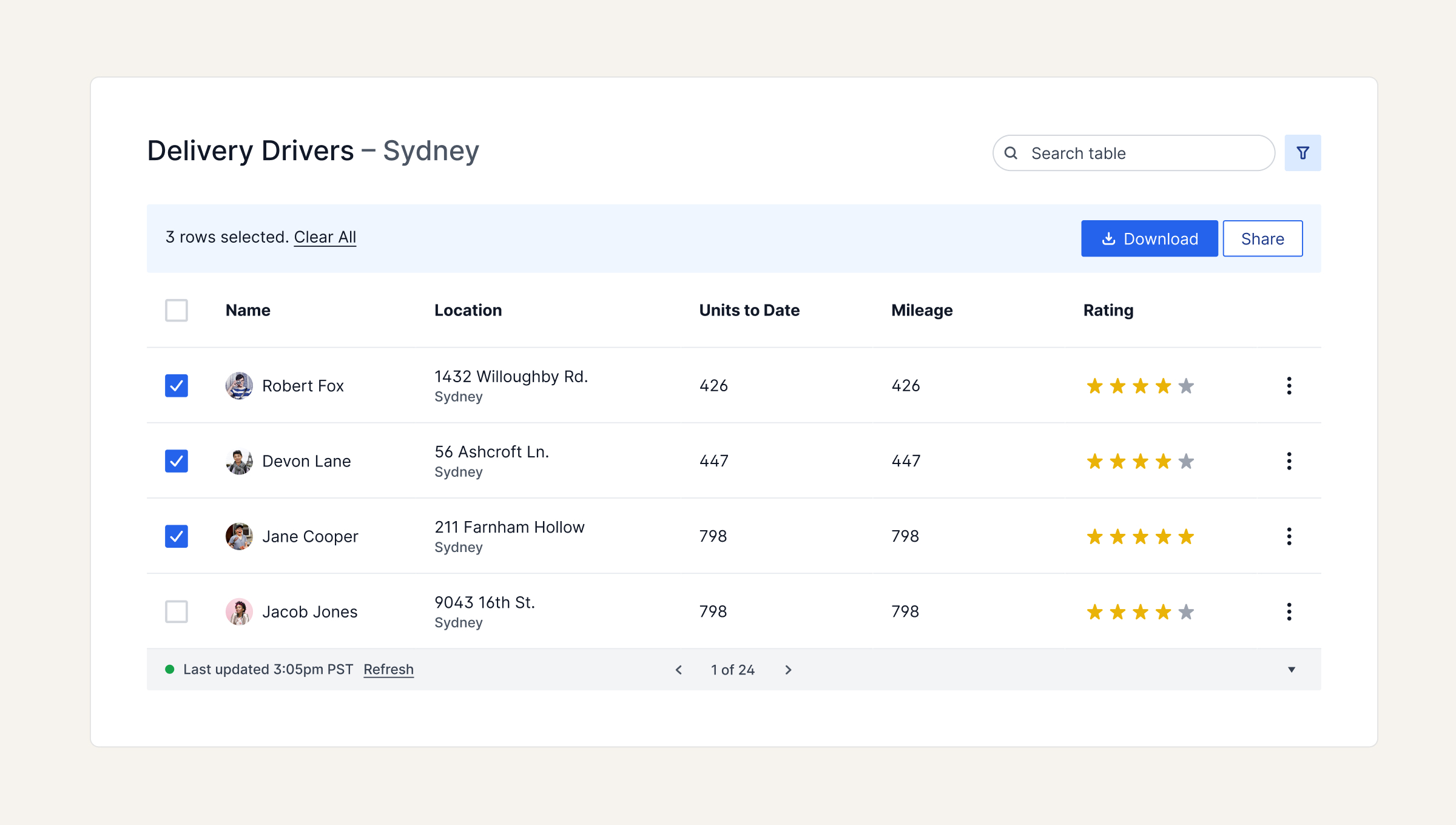This screenshot has width=1456, height=825.
Task: Sort by Rating column header
Action: (1108, 311)
